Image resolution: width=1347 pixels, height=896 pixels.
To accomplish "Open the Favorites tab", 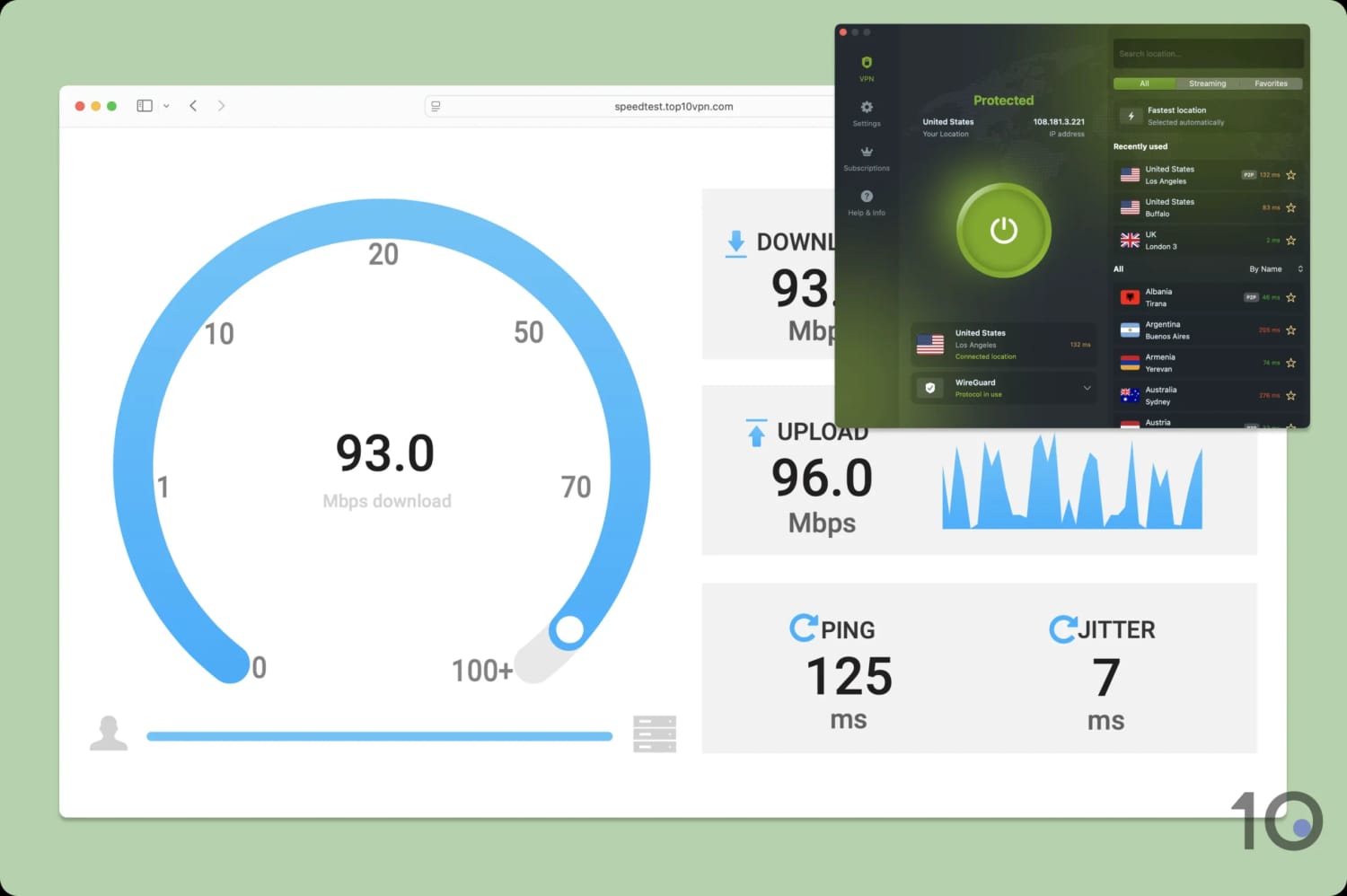I will 1271,83.
